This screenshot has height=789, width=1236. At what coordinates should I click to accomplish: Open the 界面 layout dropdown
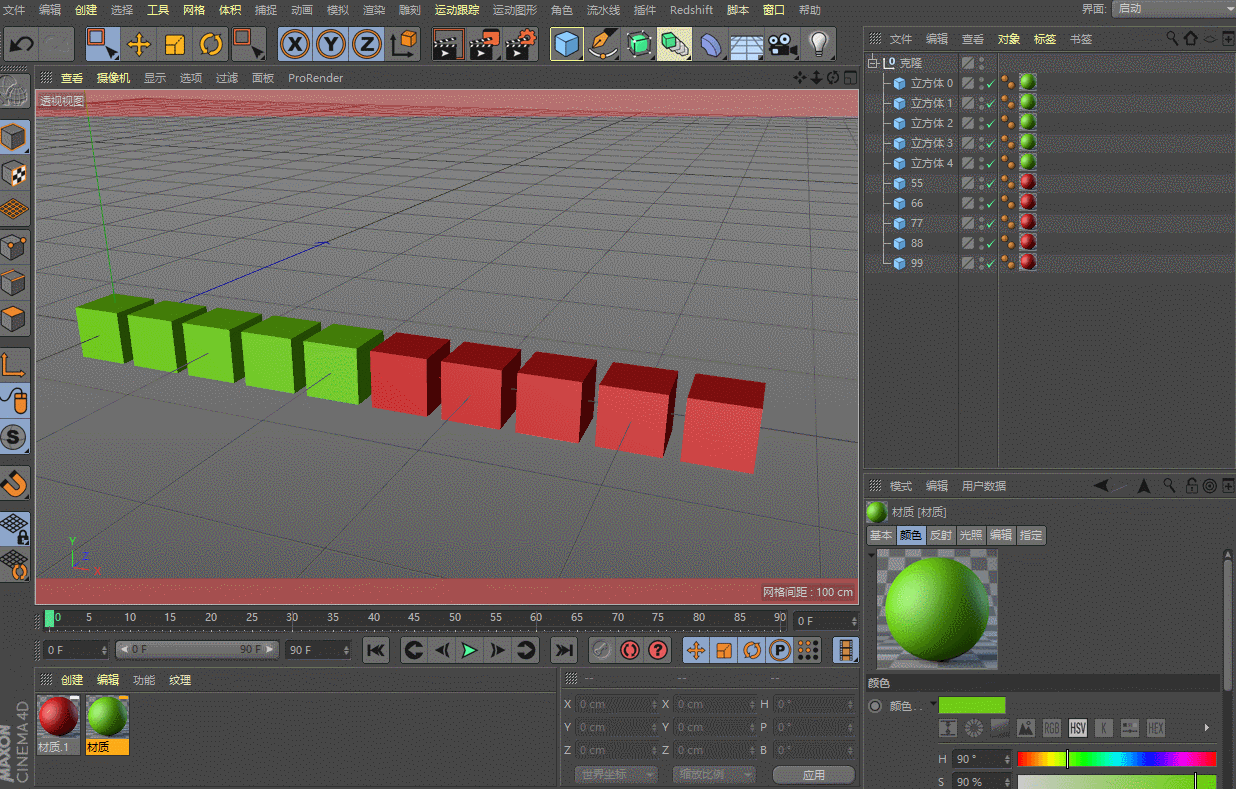coord(1173,8)
